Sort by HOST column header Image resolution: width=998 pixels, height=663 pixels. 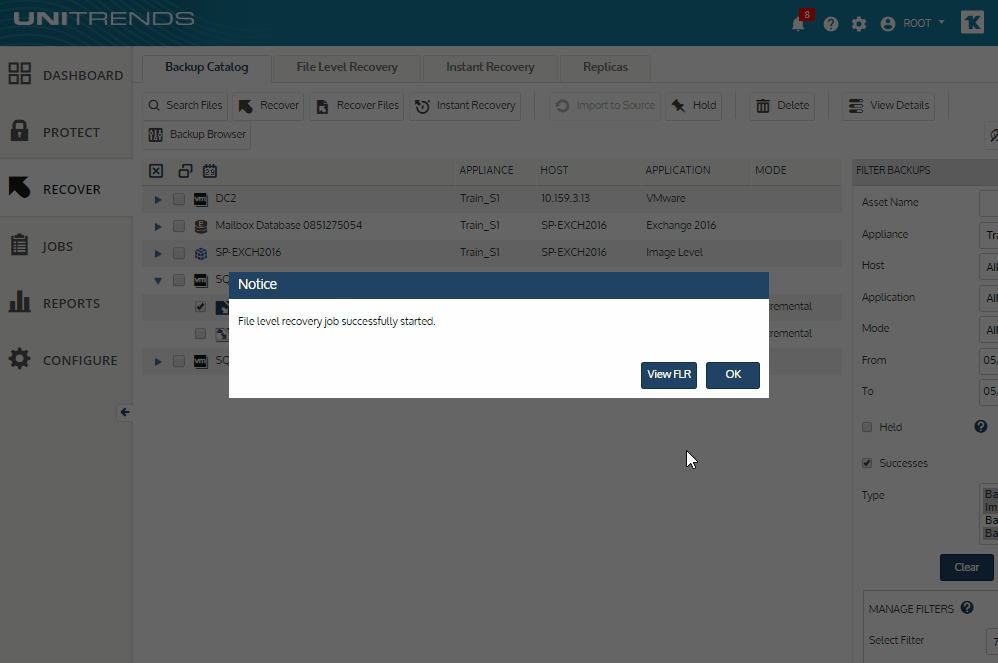click(554, 171)
